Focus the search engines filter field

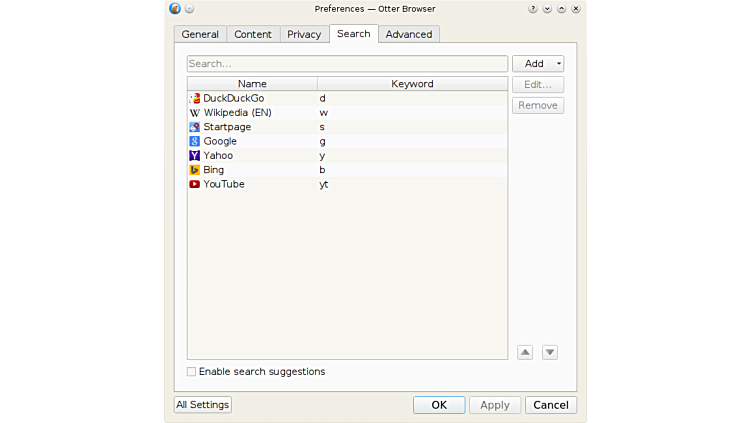(x=347, y=64)
